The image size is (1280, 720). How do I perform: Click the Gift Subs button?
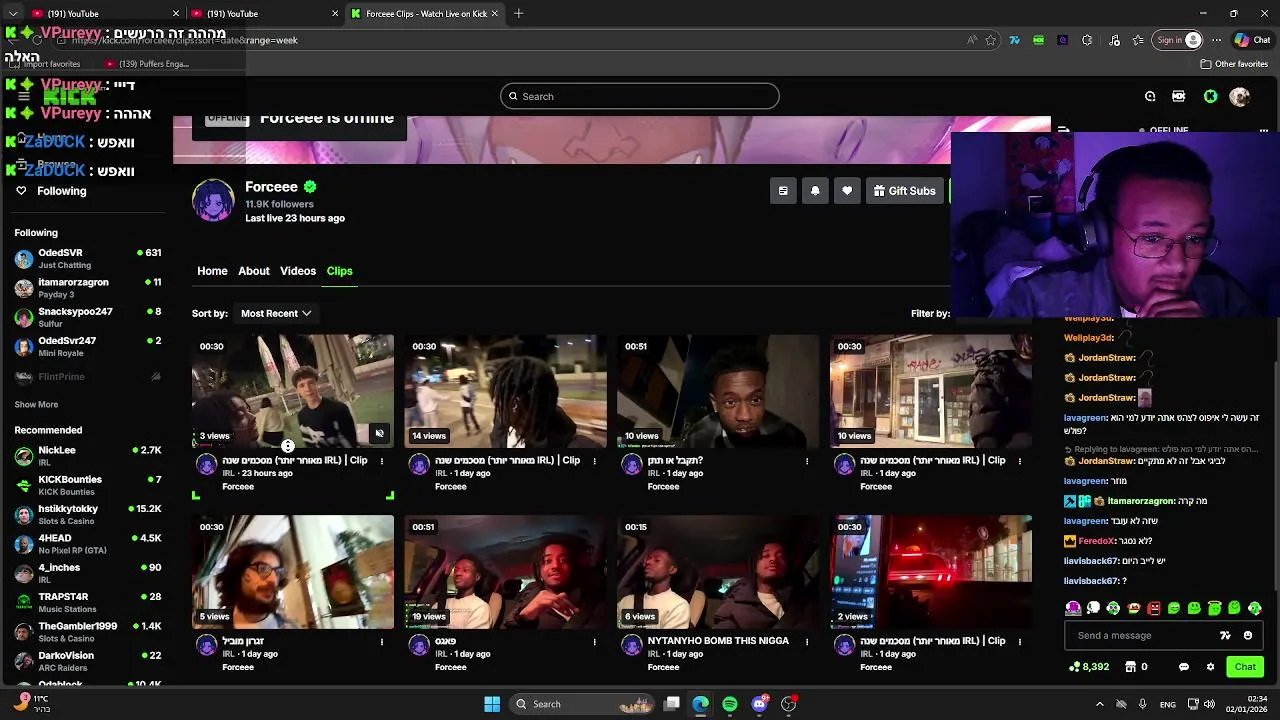pyautogui.click(x=904, y=191)
